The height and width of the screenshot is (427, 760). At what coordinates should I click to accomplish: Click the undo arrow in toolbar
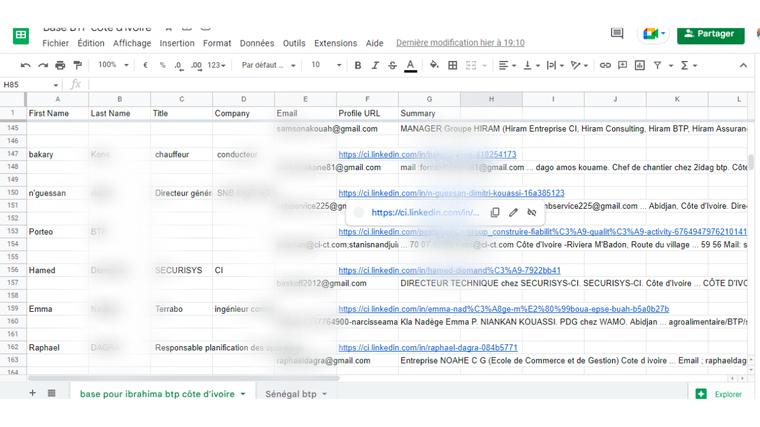25,65
